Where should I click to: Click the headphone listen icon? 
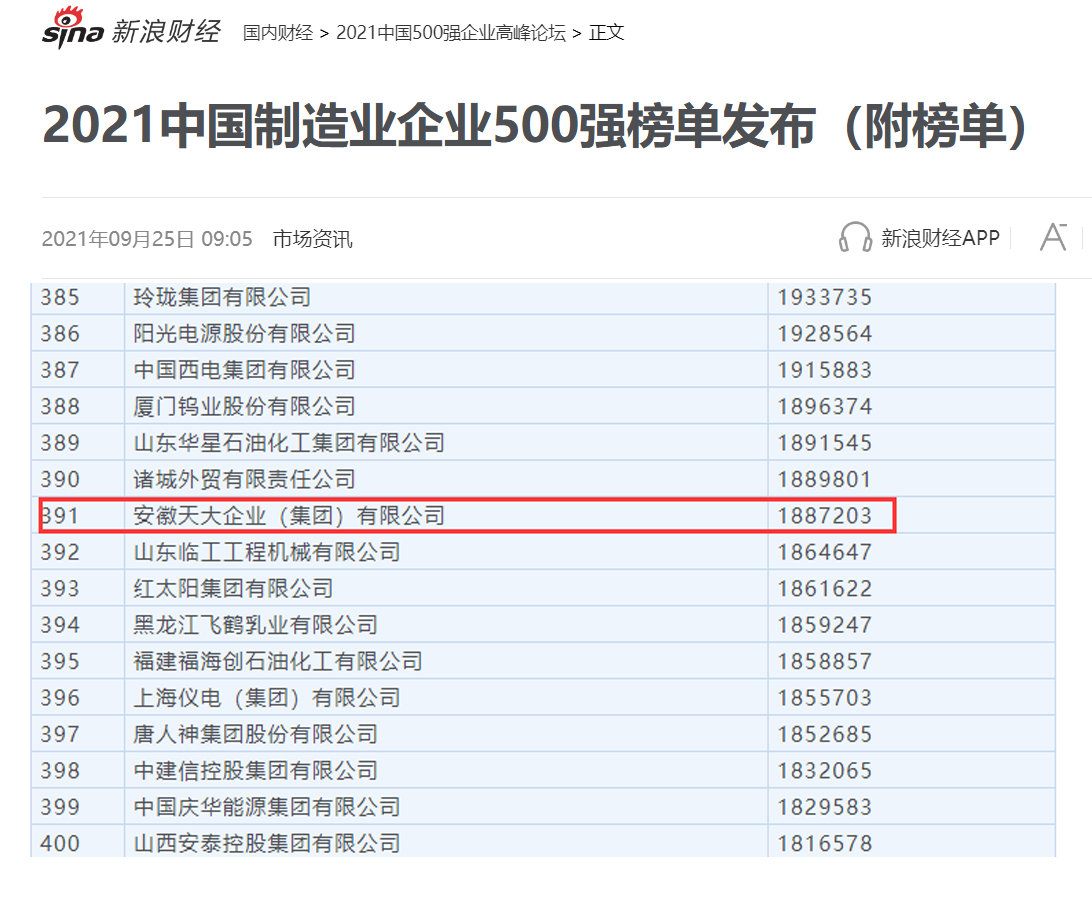coord(855,238)
